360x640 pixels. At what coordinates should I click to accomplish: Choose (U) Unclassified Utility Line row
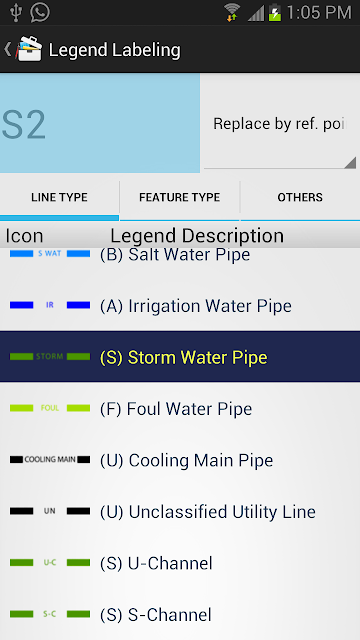[180, 511]
